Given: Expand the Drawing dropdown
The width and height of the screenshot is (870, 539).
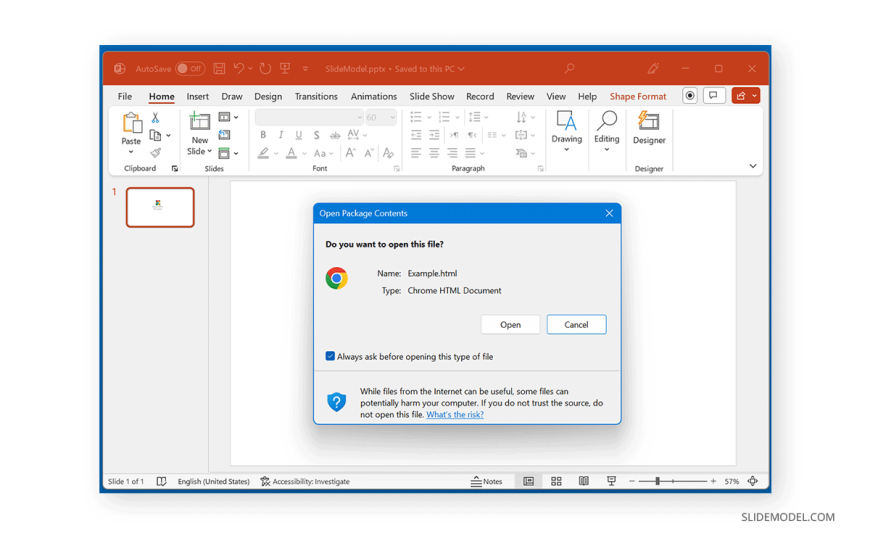Looking at the screenshot, I should tap(566, 150).
